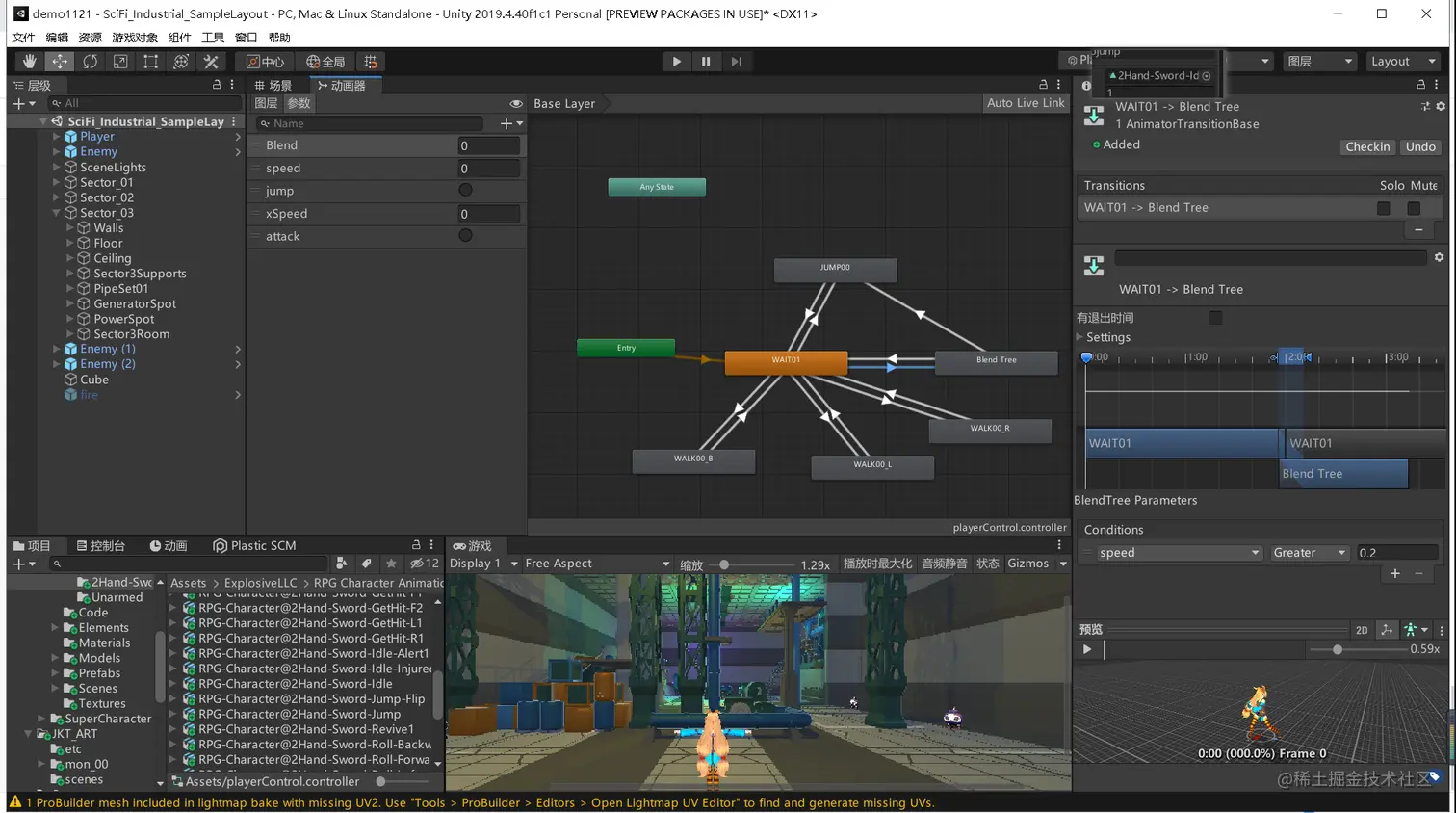Select the Scale tool
1456x813 pixels.
coord(120,62)
